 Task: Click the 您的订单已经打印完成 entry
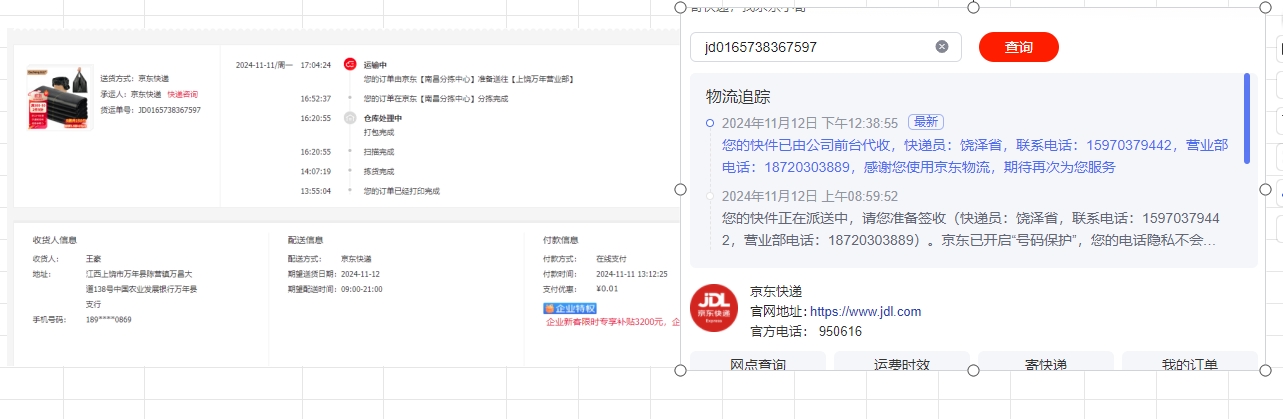(401, 191)
